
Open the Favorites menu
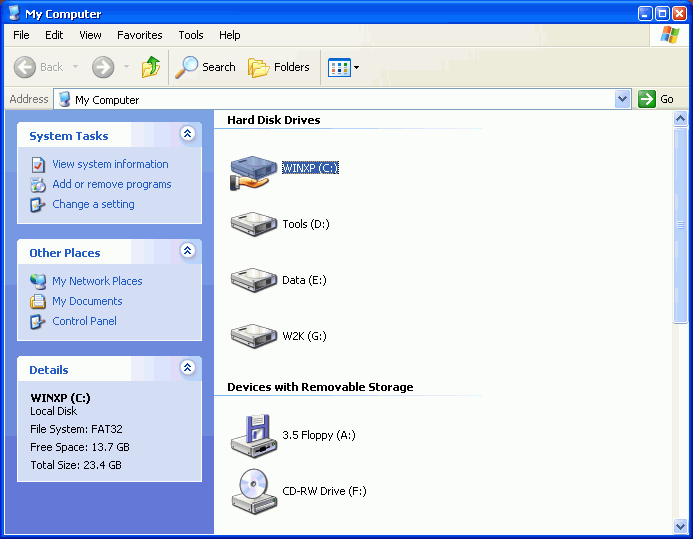tap(140, 35)
